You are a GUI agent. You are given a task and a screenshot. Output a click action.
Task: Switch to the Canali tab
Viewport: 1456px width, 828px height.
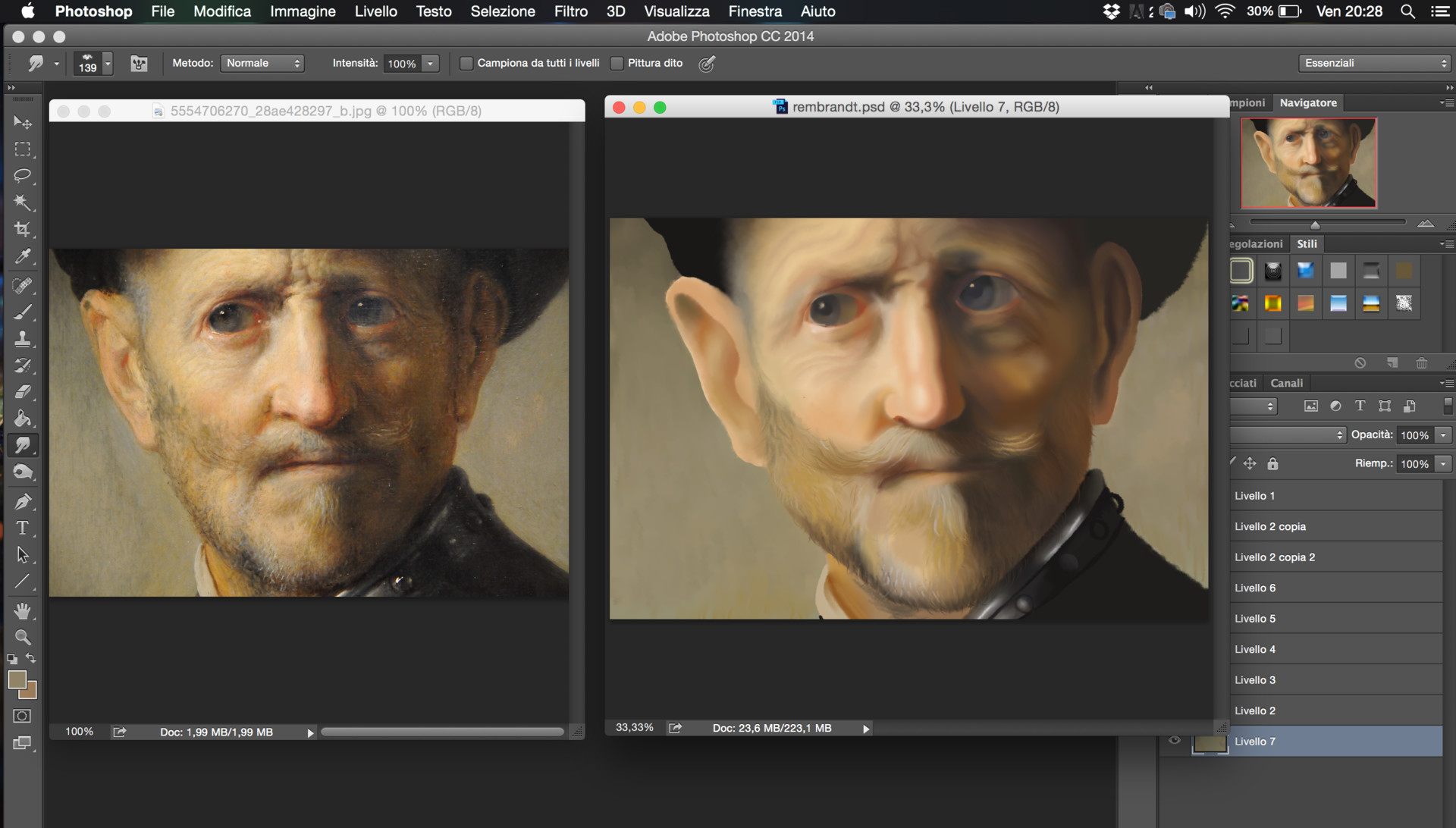click(1286, 383)
